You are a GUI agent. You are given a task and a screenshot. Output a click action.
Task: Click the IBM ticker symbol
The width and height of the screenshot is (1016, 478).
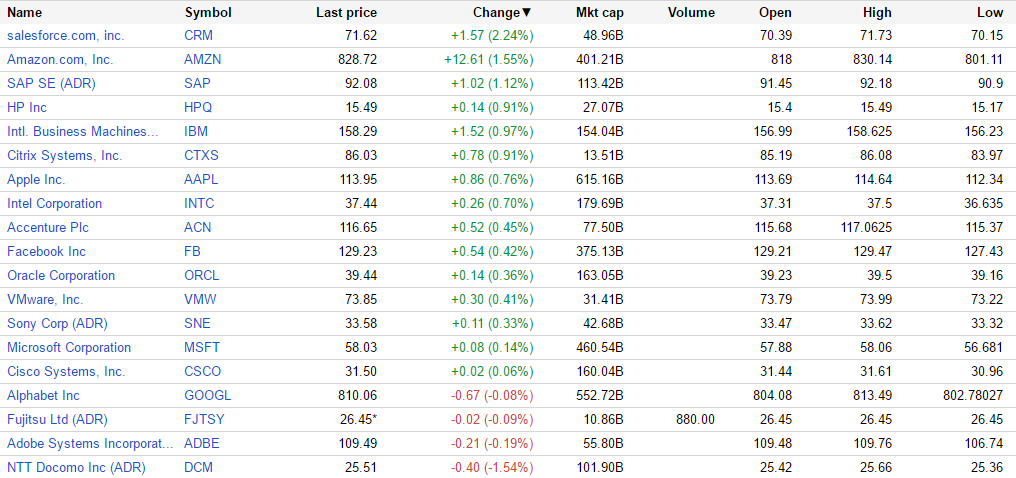pos(197,131)
